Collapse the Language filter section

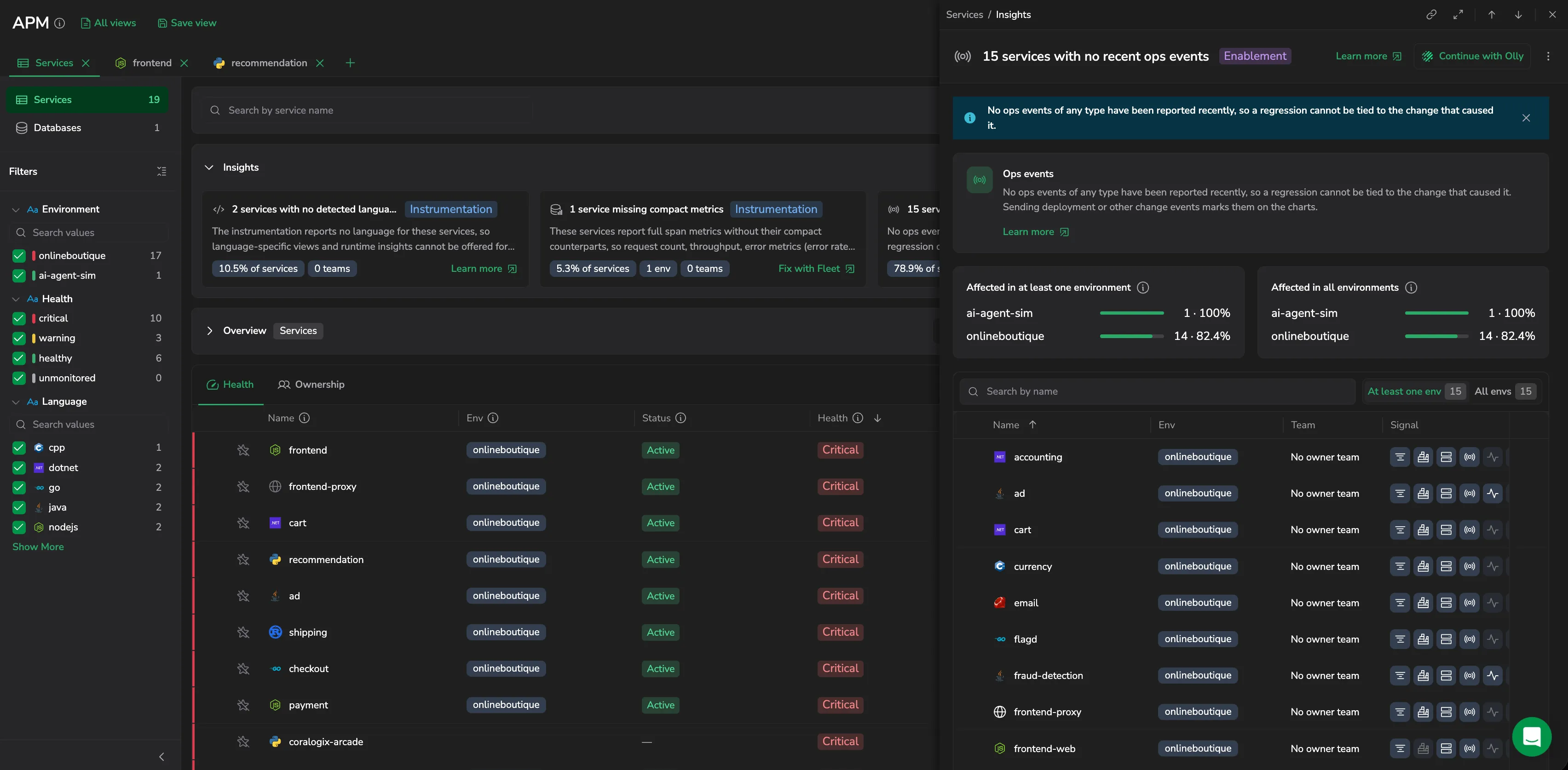click(x=16, y=402)
